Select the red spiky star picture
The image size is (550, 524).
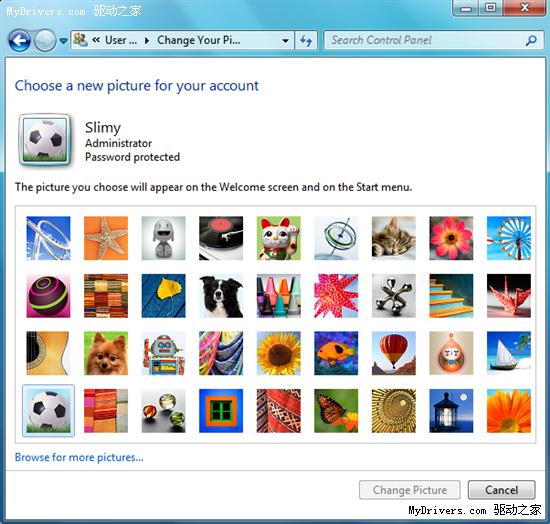336,296
